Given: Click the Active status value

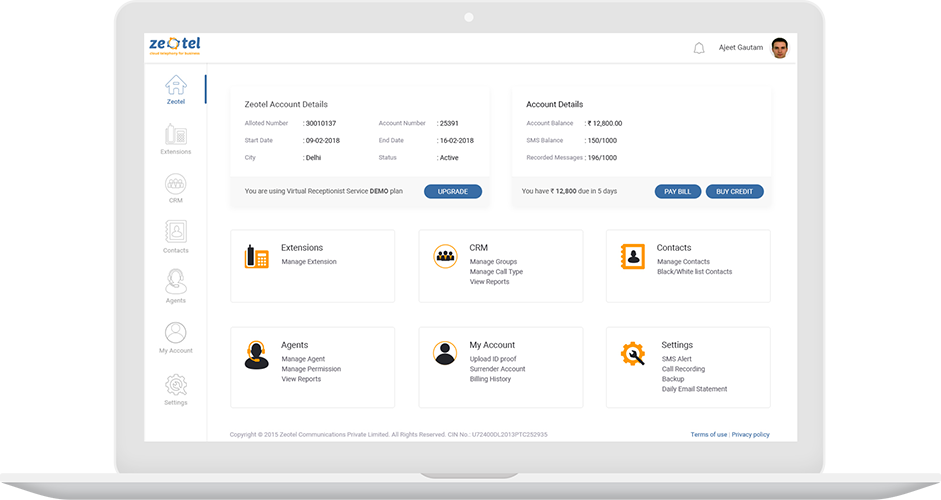Looking at the screenshot, I should 449,158.
